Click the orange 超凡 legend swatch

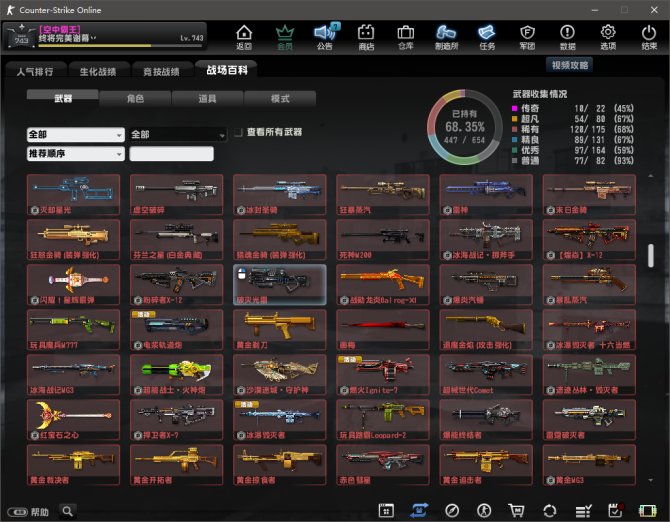[x=515, y=119]
